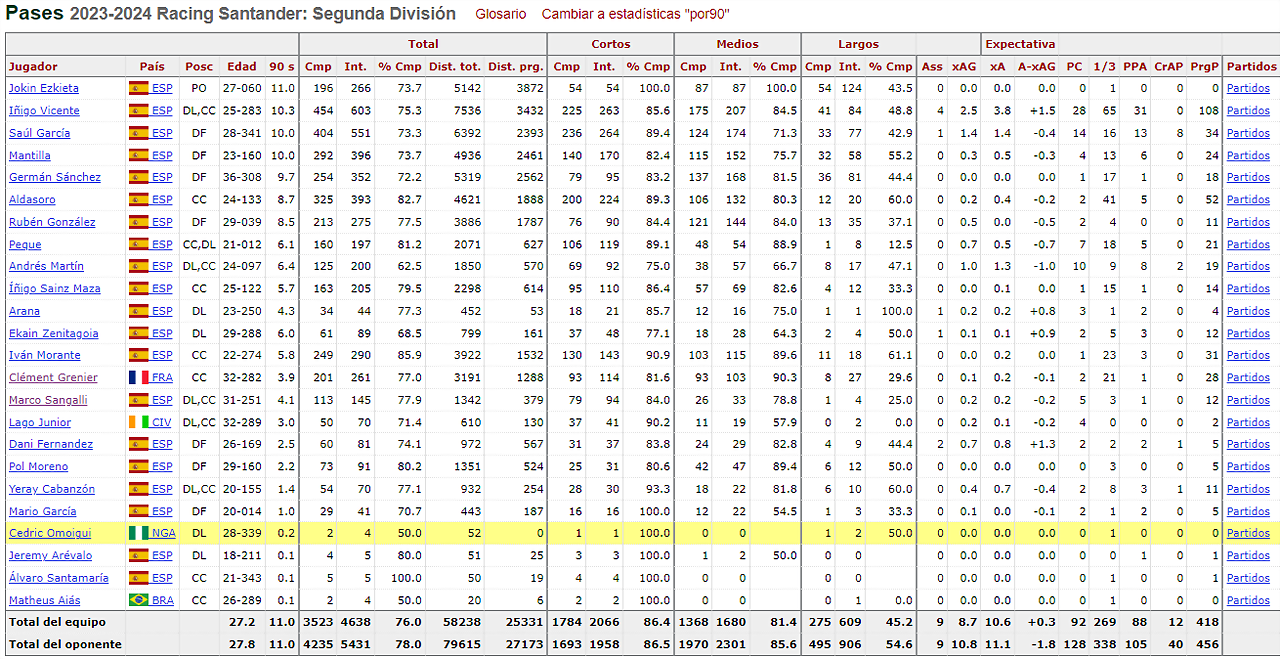The image size is (1280, 659).
Task: Open ESP country link for Mantilla
Action: point(162,155)
